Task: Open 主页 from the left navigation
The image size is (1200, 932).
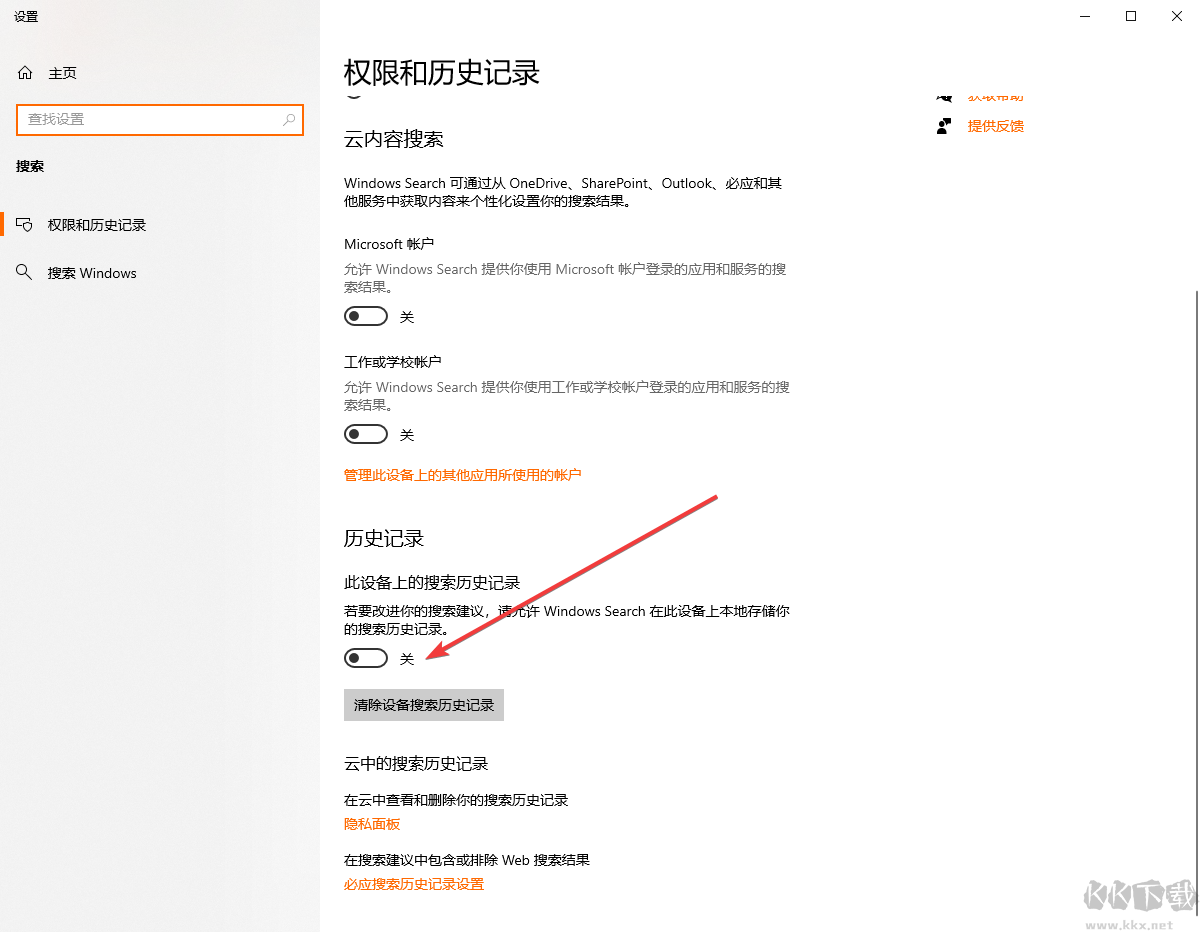Action: tap(62, 72)
